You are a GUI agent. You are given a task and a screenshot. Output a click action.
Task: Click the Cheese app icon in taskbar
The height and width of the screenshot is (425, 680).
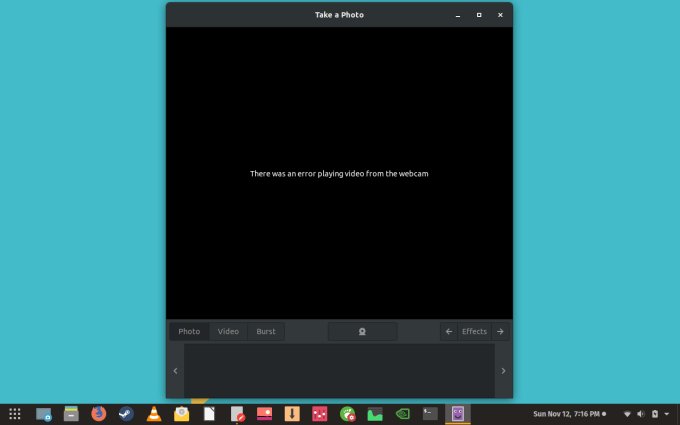click(x=458, y=413)
